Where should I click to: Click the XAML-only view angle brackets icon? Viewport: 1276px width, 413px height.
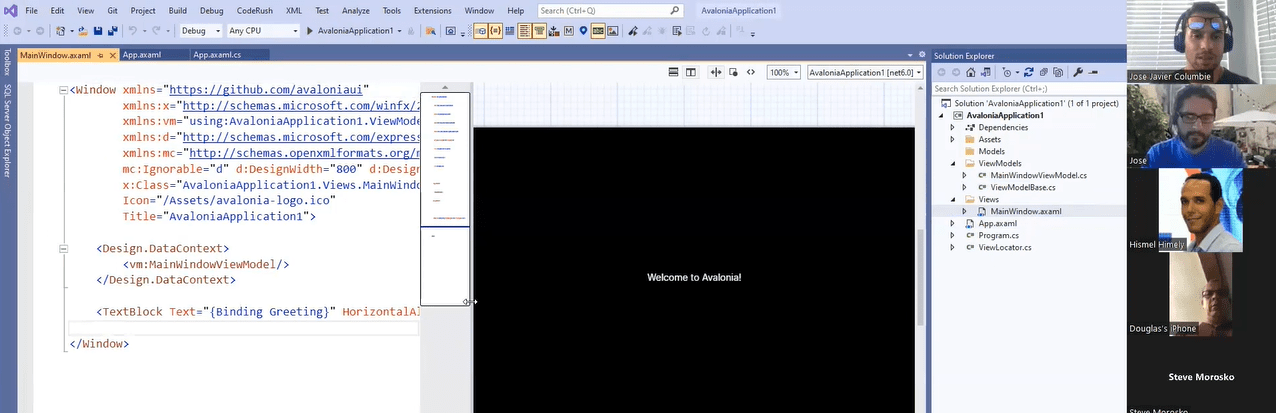coord(751,72)
